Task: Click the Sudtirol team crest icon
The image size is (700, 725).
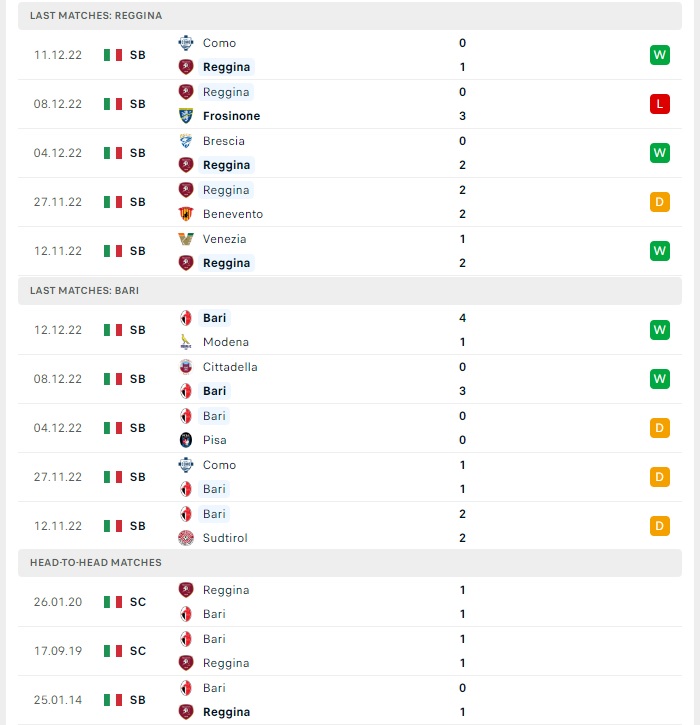Action: pos(186,538)
